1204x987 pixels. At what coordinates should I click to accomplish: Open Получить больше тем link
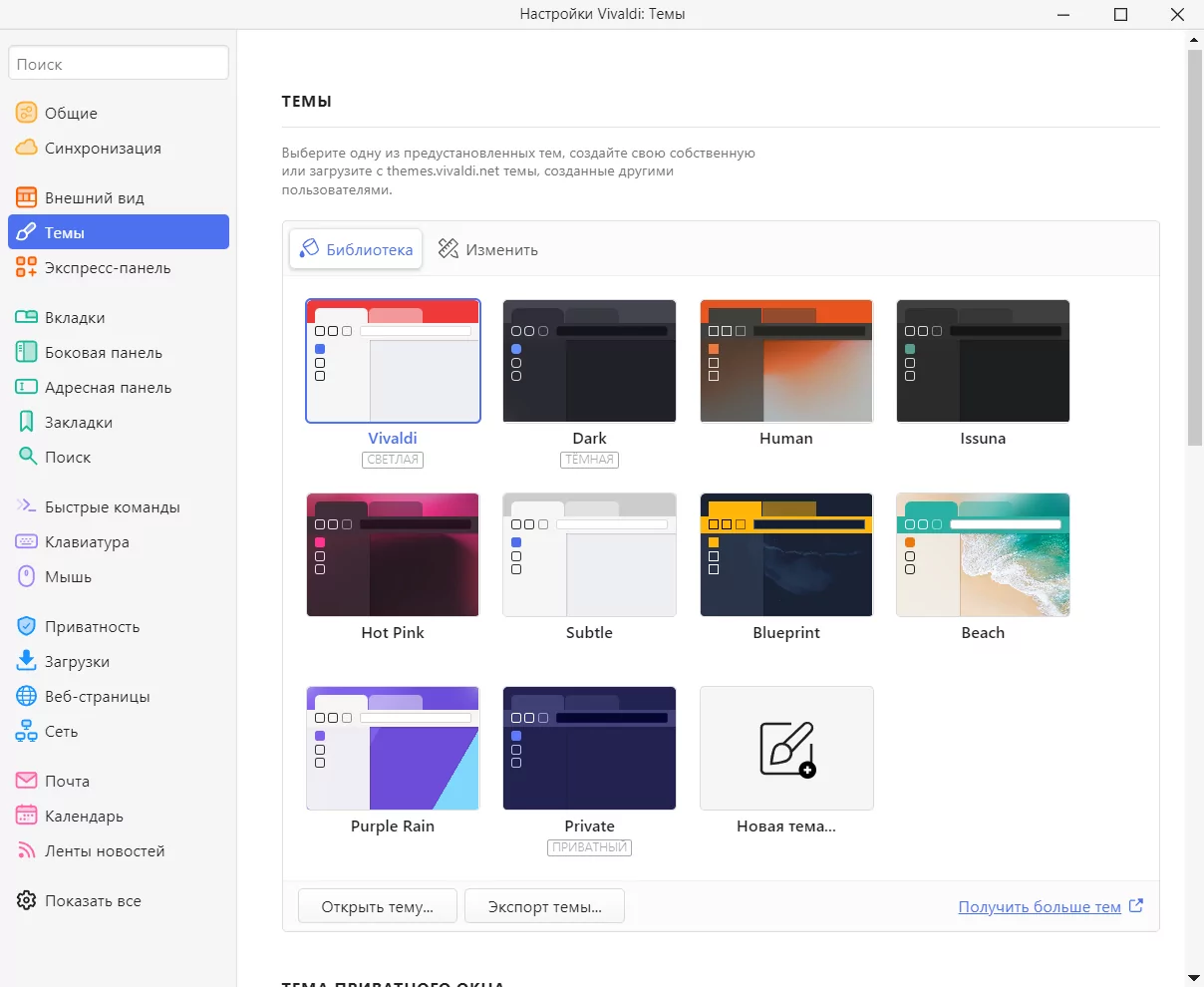tap(1040, 906)
